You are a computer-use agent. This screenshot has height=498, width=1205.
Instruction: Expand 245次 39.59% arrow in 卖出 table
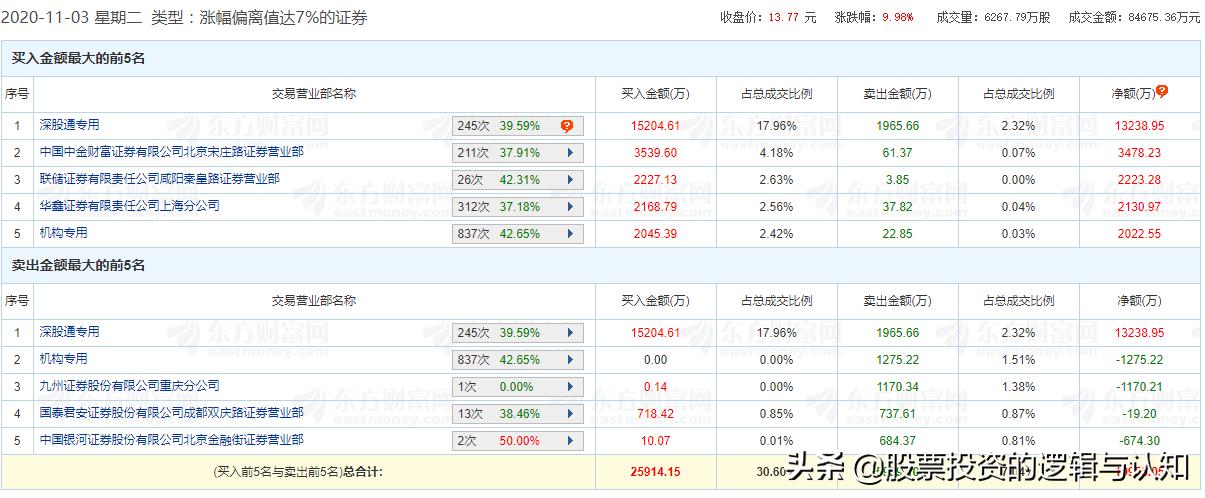pos(570,333)
